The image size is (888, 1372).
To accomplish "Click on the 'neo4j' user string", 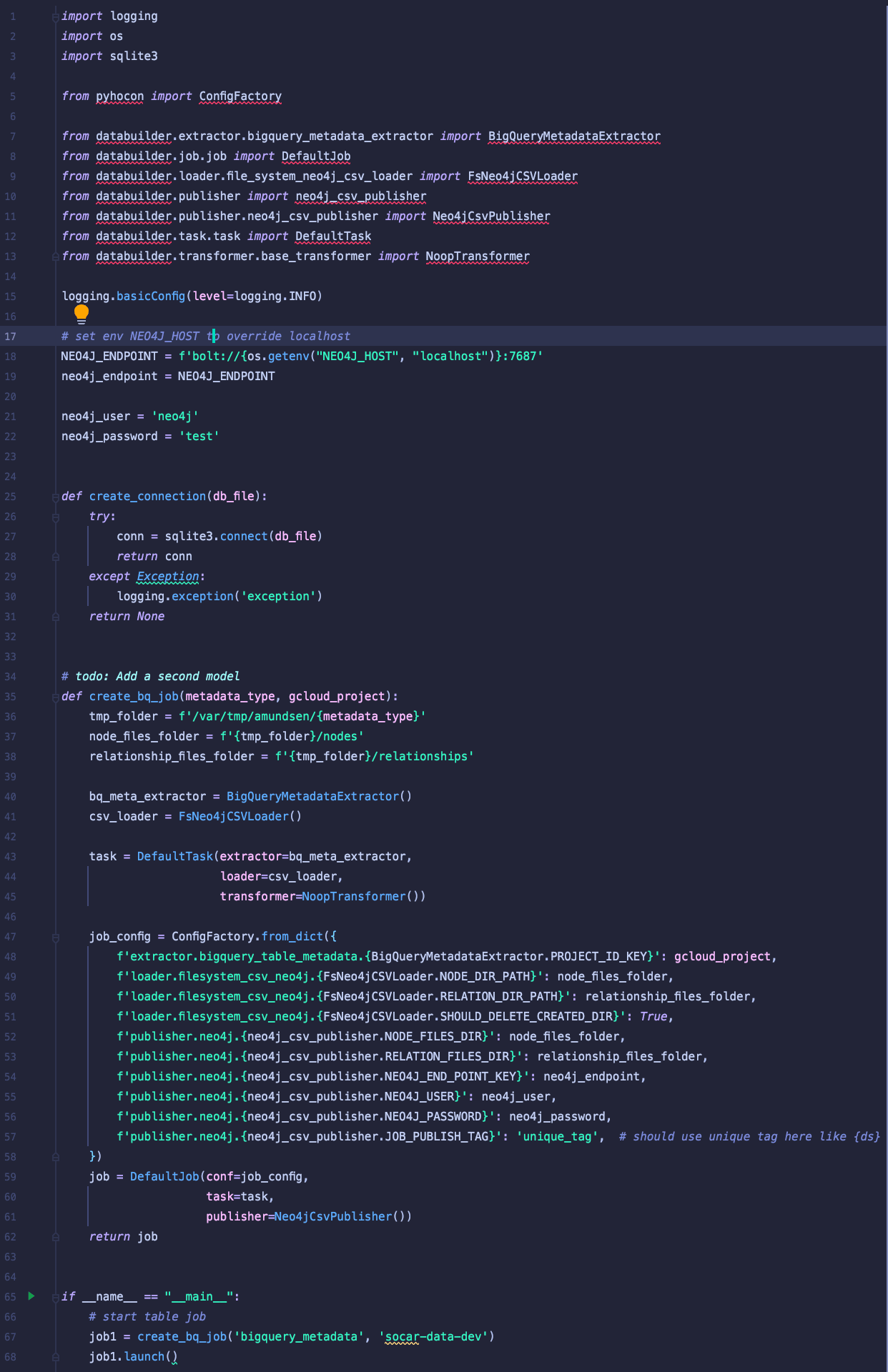I will pos(175,416).
